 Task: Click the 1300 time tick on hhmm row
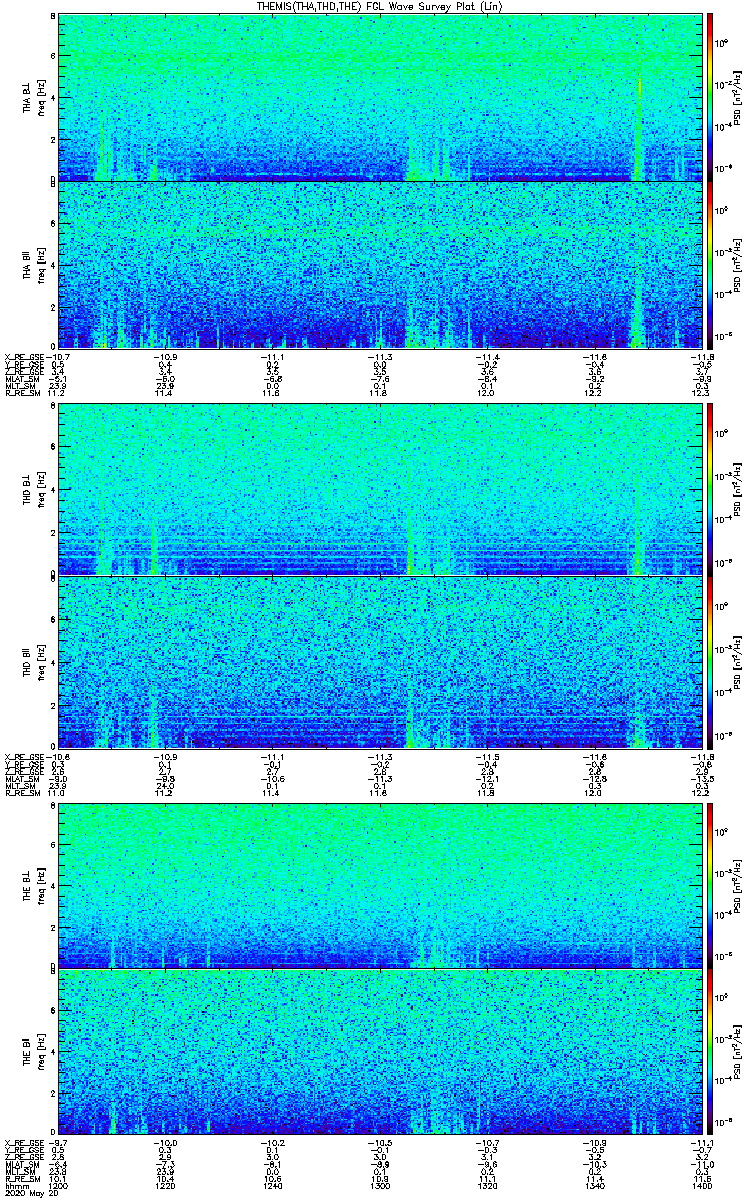(x=380, y=1188)
